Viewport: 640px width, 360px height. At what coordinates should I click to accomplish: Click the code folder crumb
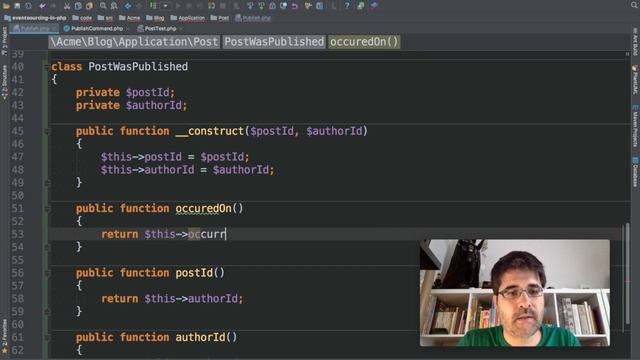point(82,18)
